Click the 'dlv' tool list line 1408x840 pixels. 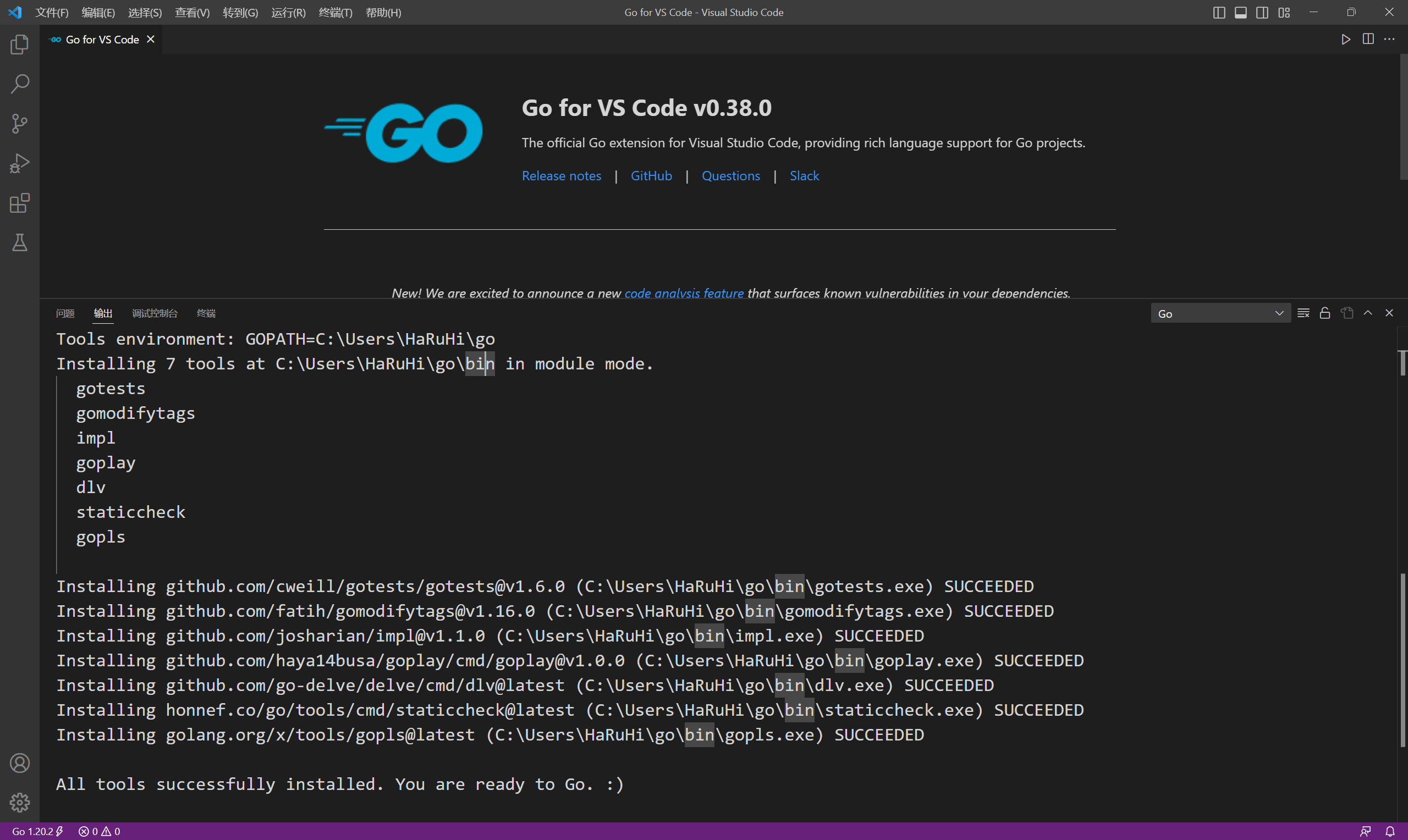[91, 488]
